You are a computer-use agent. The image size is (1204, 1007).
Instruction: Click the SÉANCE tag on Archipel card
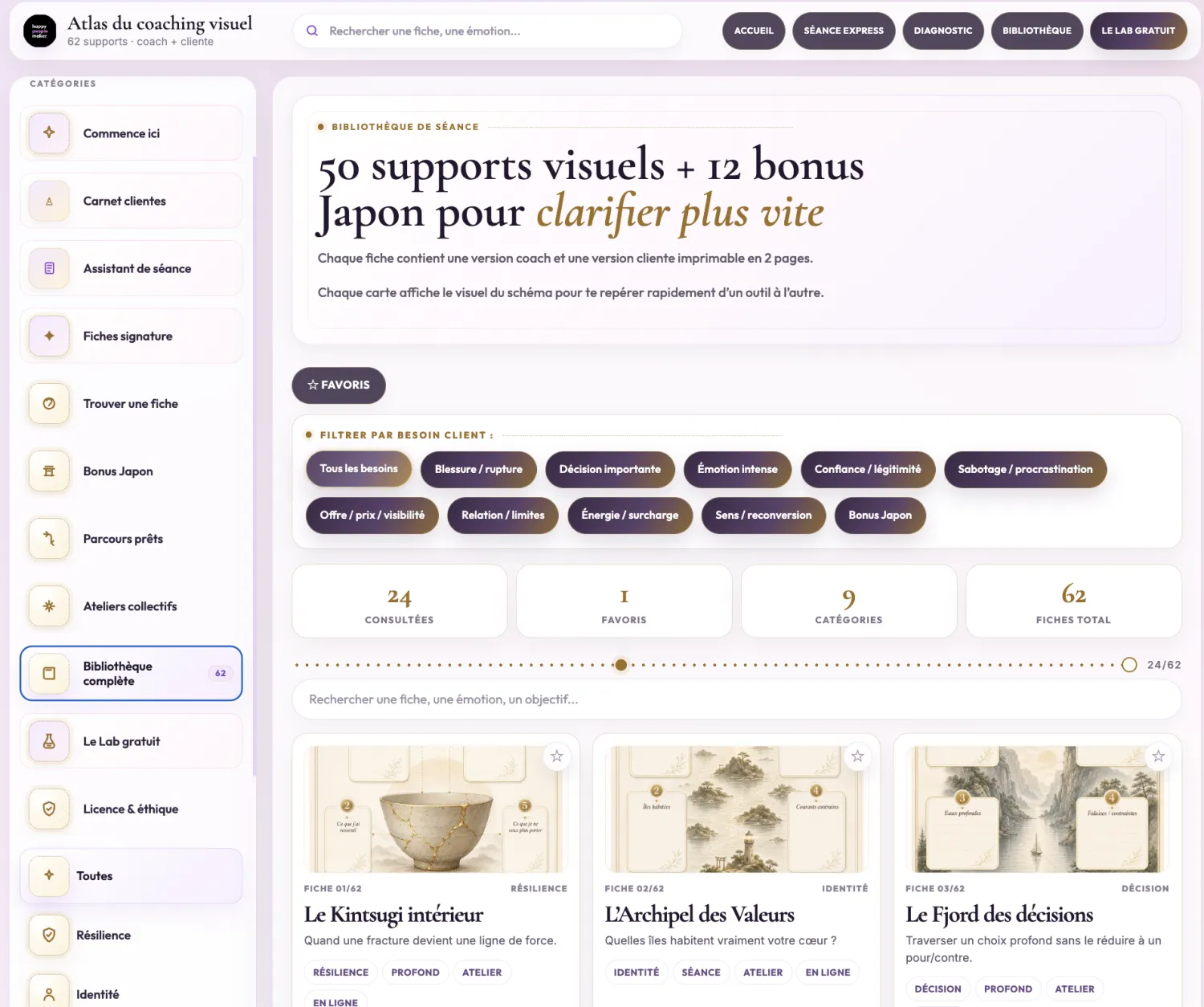[x=701, y=972]
